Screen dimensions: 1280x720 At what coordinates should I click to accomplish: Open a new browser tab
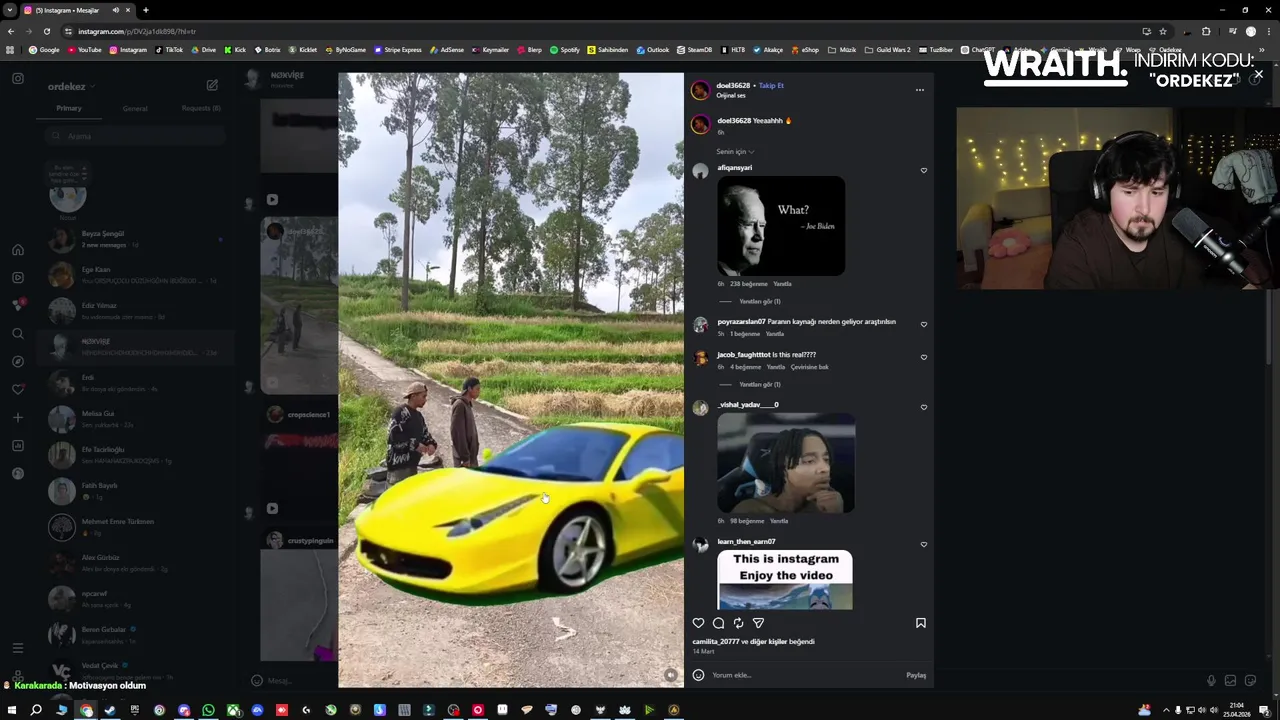(x=145, y=10)
